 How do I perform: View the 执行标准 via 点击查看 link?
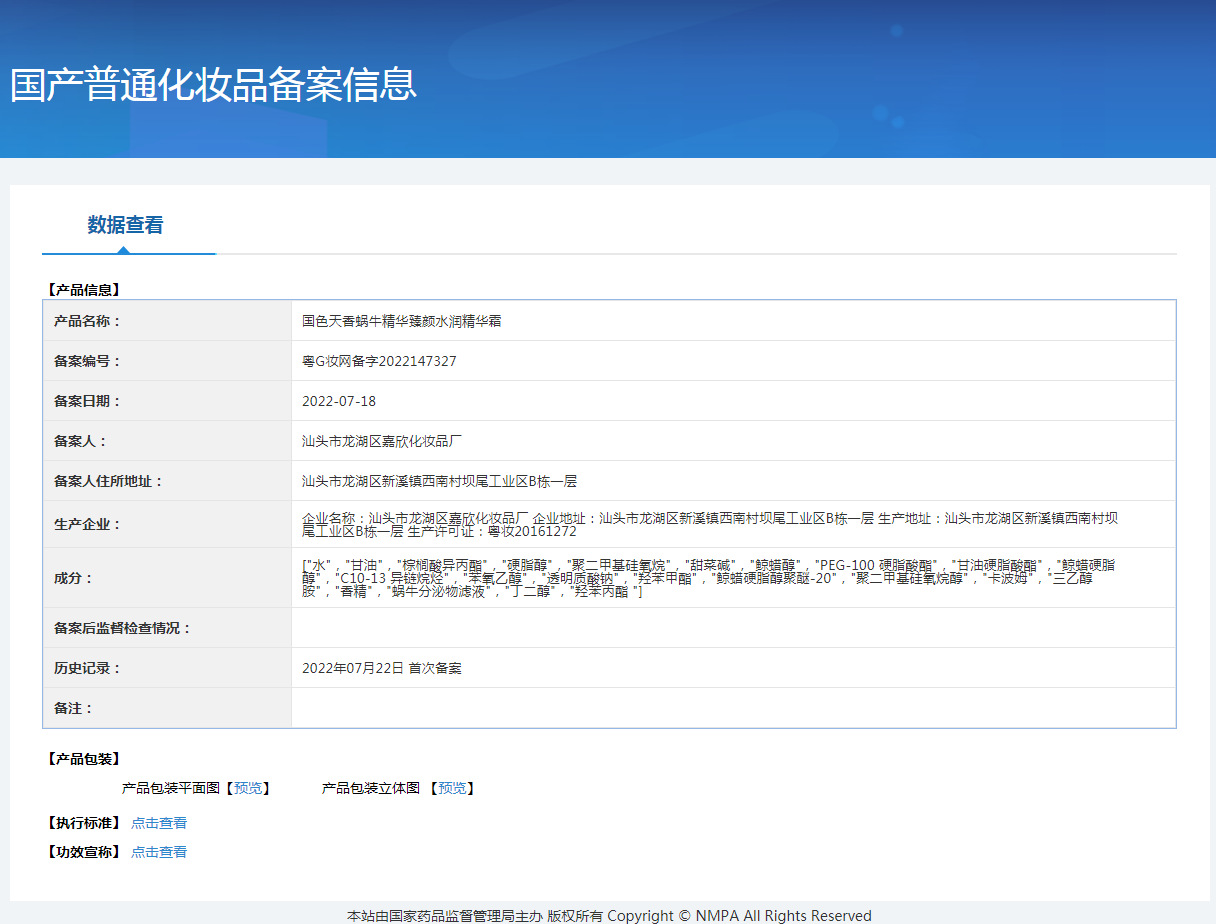coord(158,822)
